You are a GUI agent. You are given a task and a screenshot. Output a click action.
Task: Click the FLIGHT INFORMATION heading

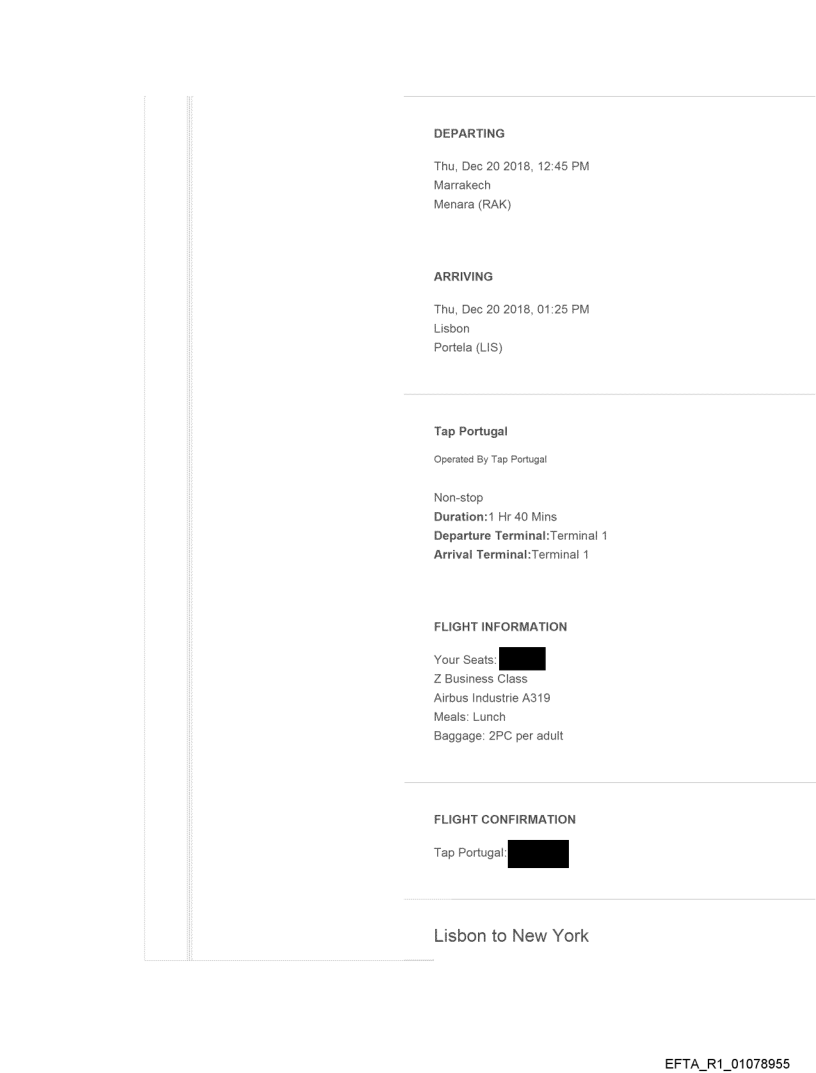500,627
